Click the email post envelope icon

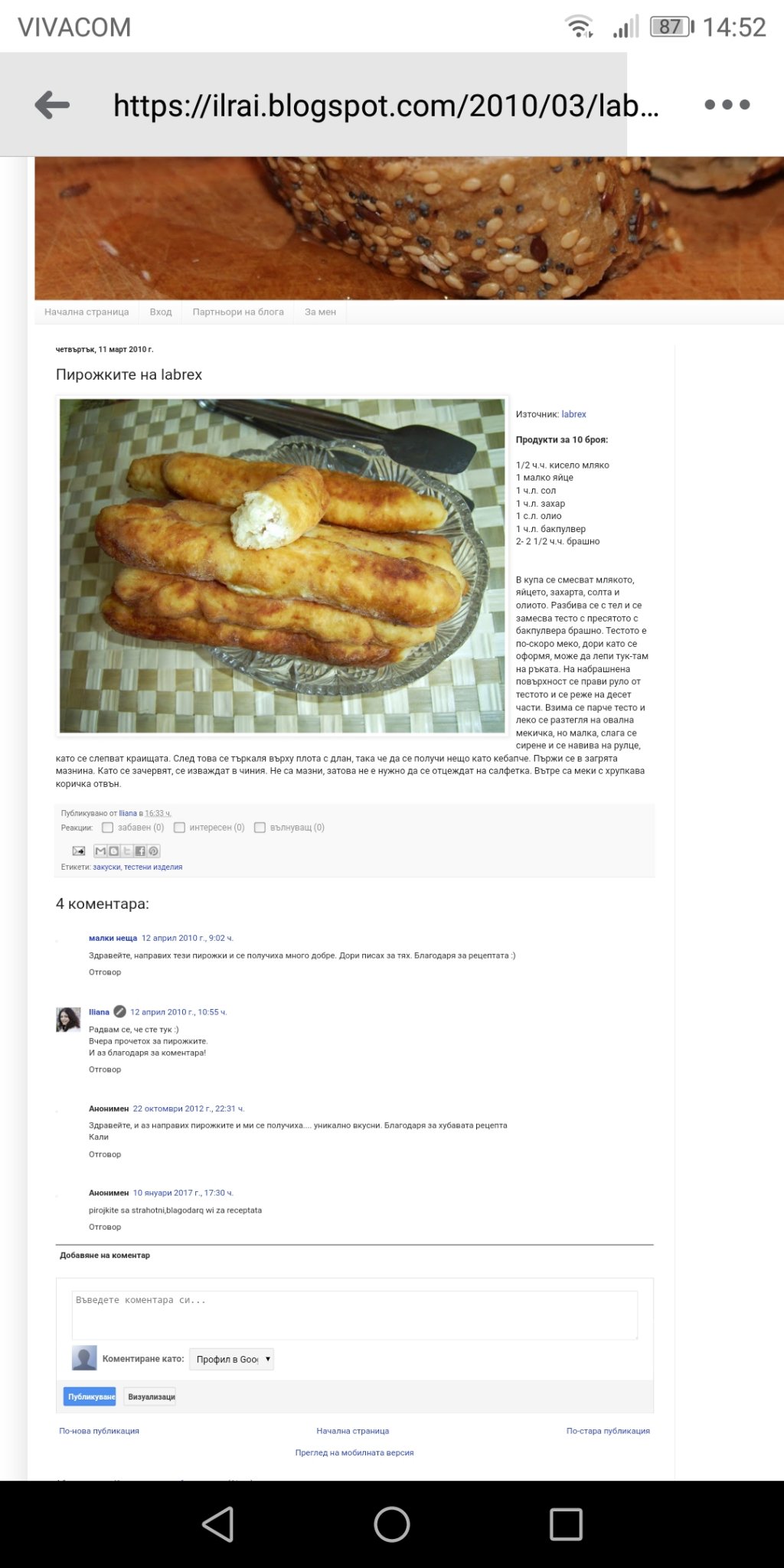[78, 851]
